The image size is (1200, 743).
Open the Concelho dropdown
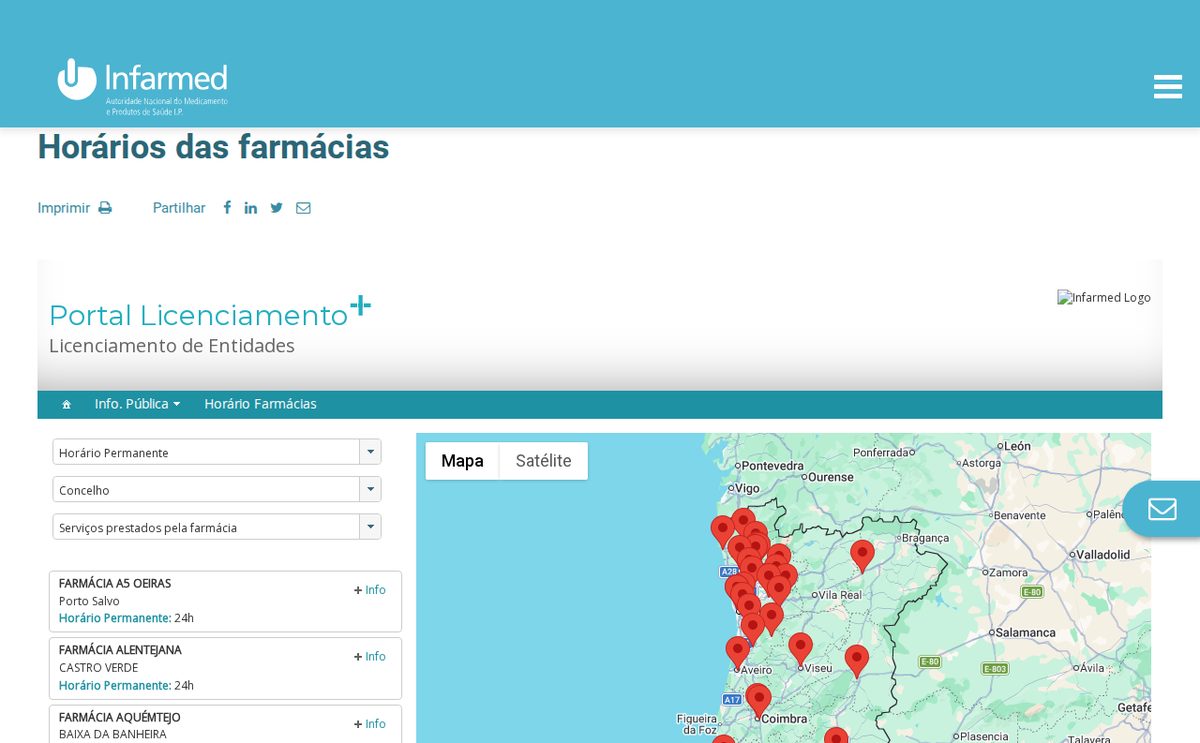tap(217, 490)
